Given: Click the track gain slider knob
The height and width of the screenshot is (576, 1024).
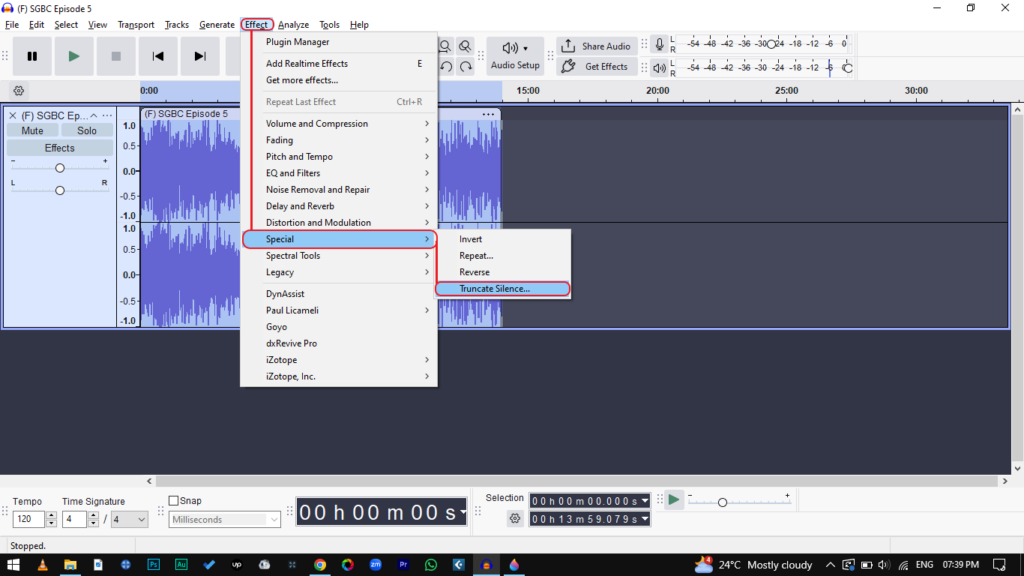Looking at the screenshot, I should pos(60,168).
